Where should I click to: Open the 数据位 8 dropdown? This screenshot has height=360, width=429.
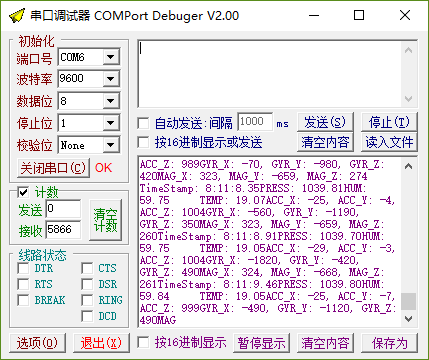[111, 101]
